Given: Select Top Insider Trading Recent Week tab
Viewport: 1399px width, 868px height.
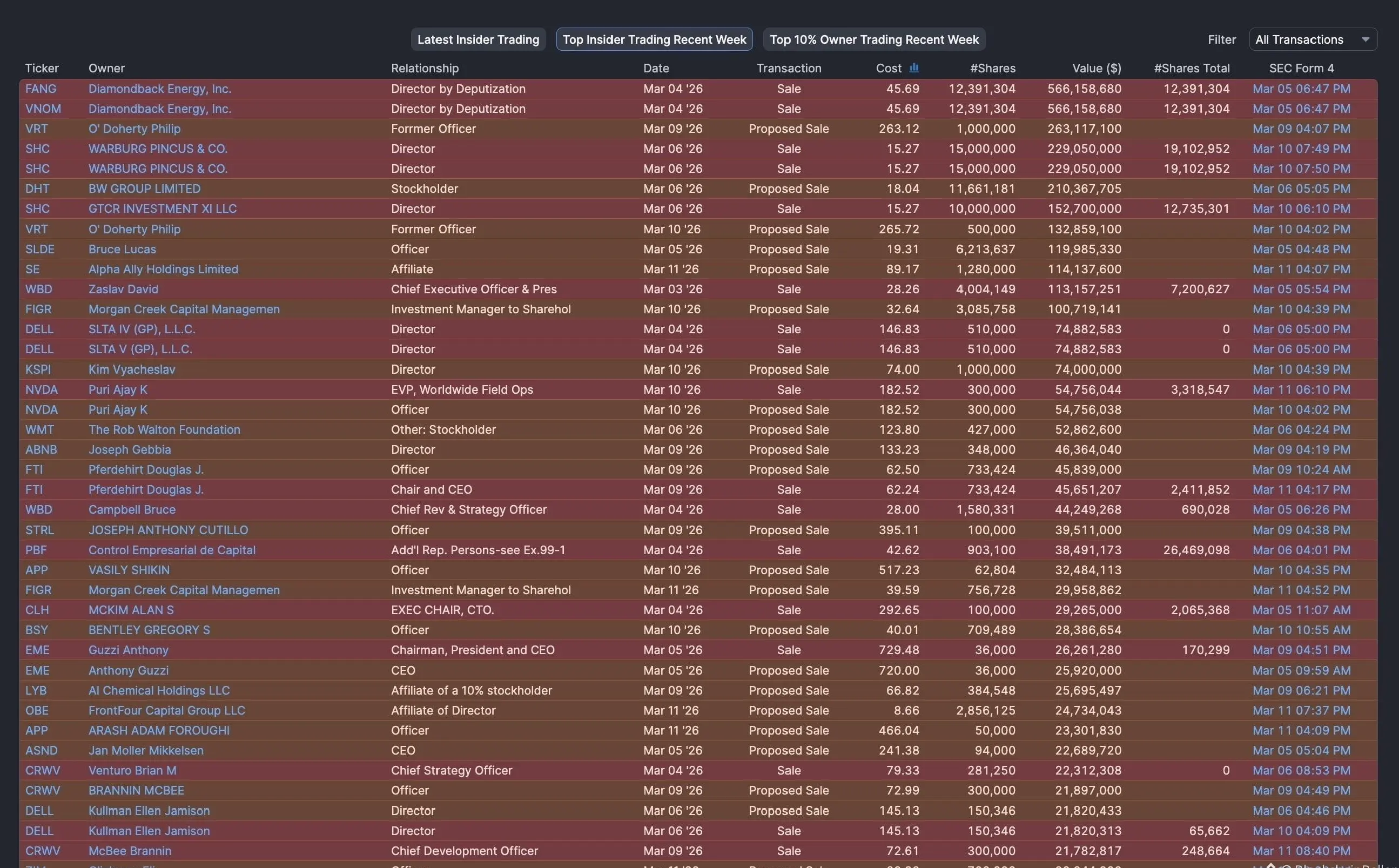Looking at the screenshot, I should (654, 39).
